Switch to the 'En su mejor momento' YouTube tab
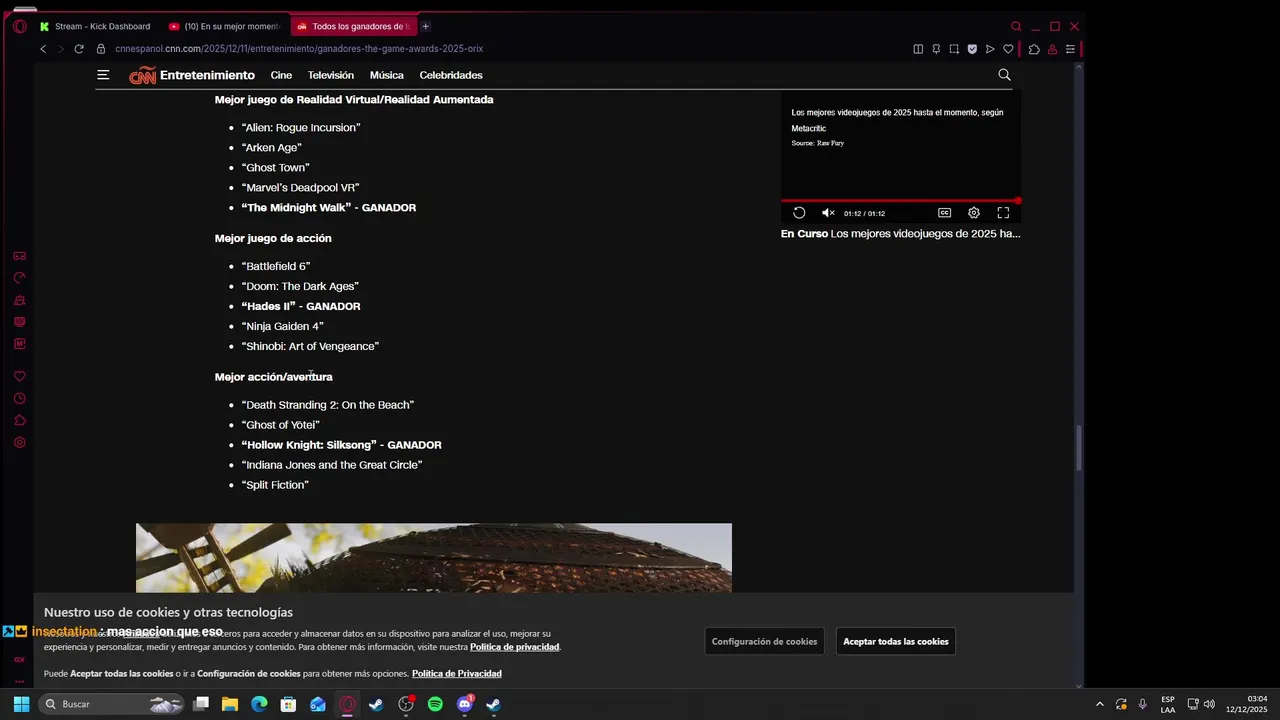This screenshot has width=1280, height=720. [224, 26]
